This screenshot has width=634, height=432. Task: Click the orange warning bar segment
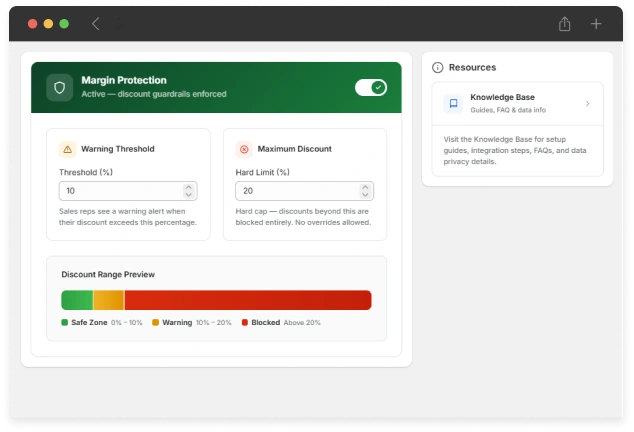(x=108, y=300)
